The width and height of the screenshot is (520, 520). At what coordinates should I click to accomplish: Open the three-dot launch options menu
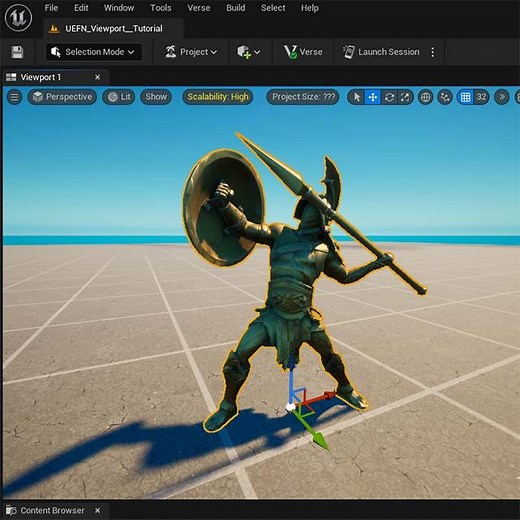(433, 52)
